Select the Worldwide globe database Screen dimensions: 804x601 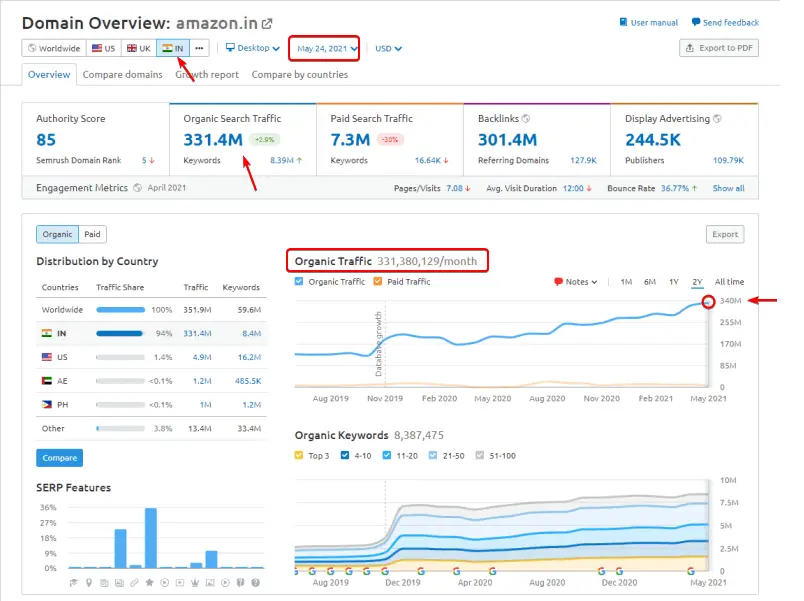pyautogui.click(x=54, y=48)
